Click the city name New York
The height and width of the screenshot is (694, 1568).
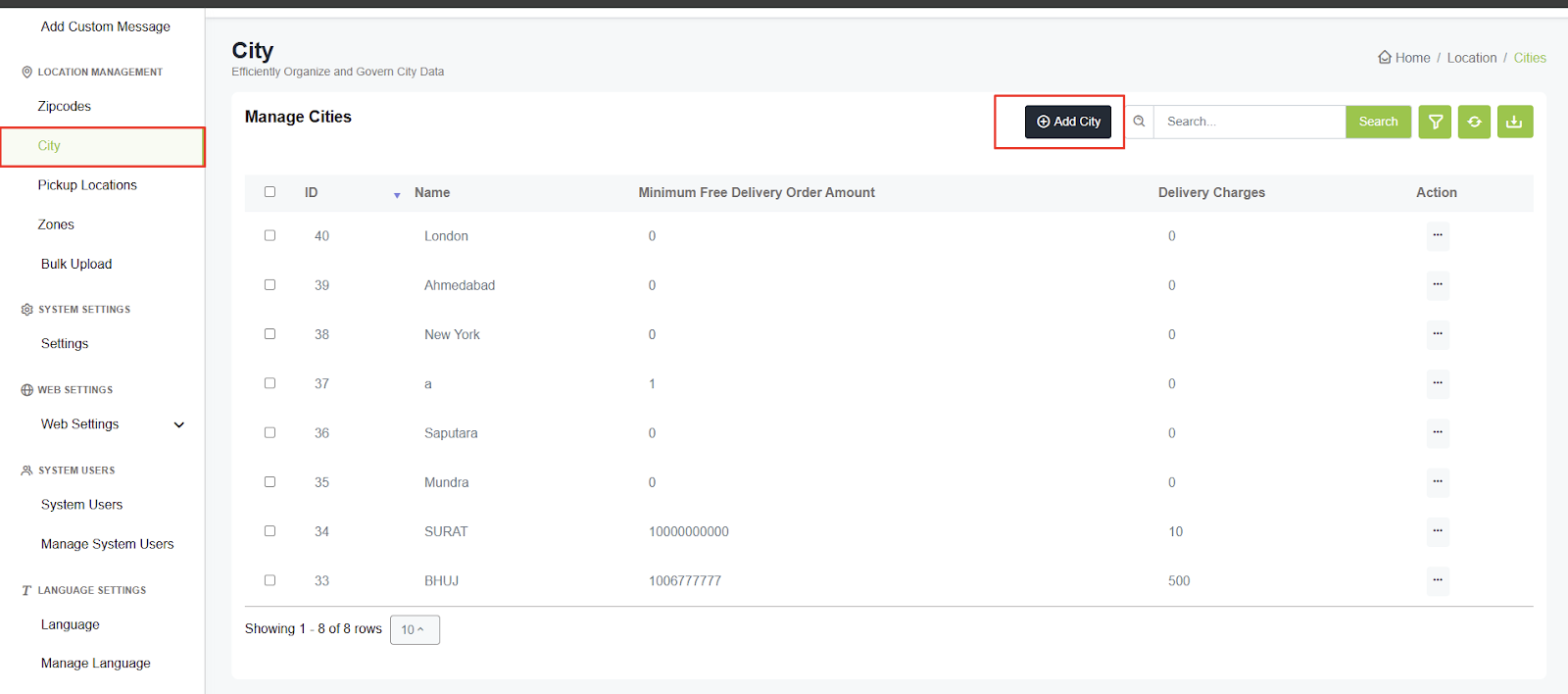[x=452, y=334]
